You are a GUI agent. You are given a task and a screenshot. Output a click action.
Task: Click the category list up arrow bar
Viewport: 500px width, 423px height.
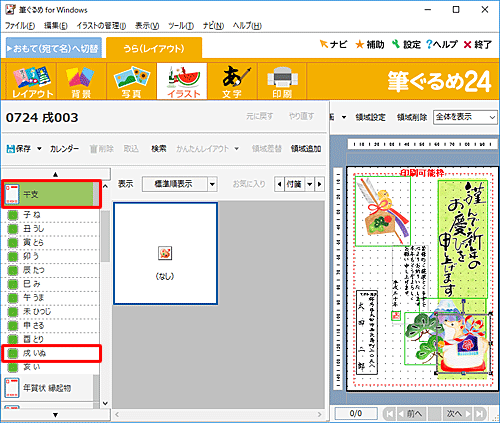coord(56,174)
